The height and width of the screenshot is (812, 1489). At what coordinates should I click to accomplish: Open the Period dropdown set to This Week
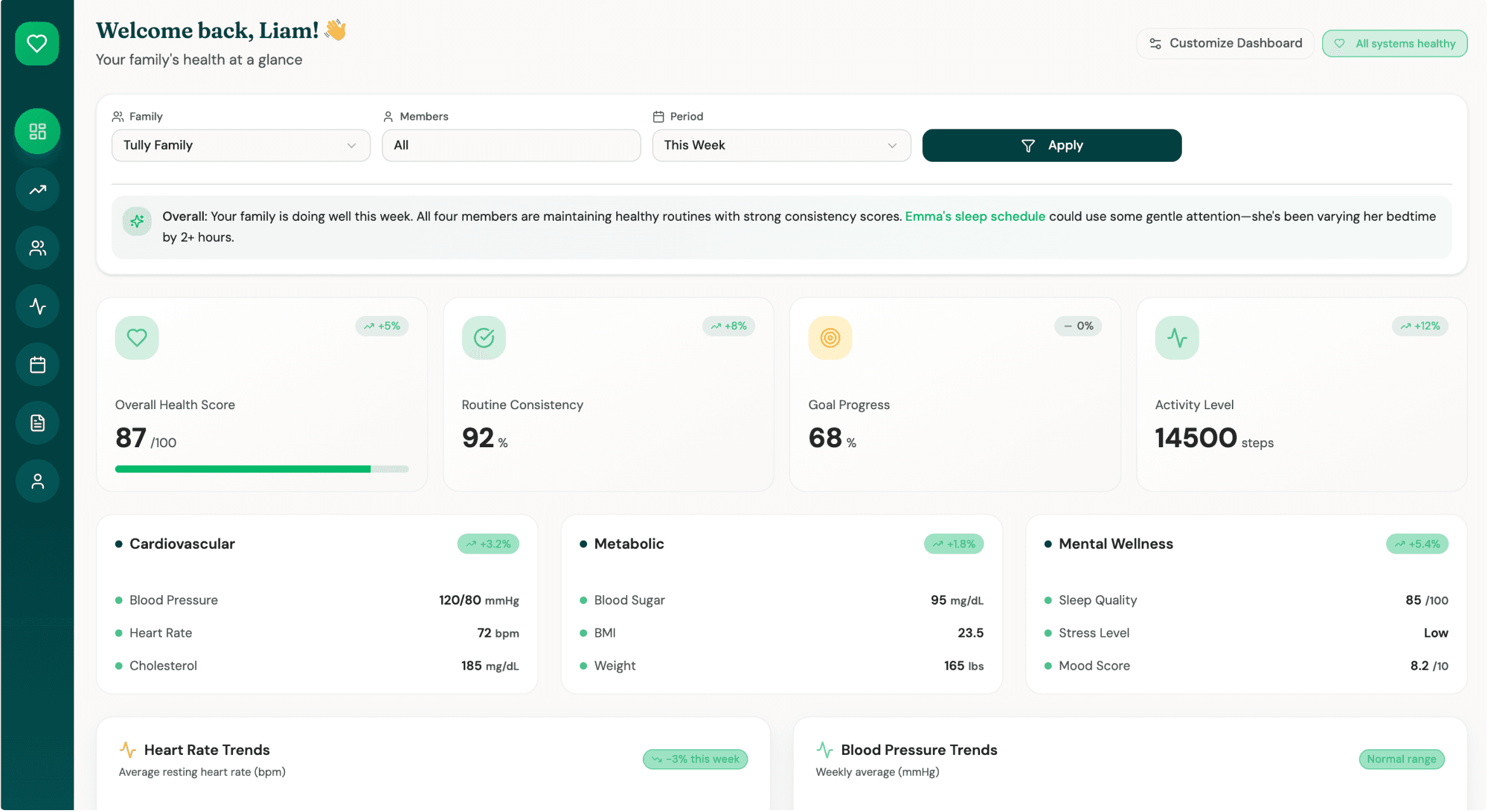(781, 145)
